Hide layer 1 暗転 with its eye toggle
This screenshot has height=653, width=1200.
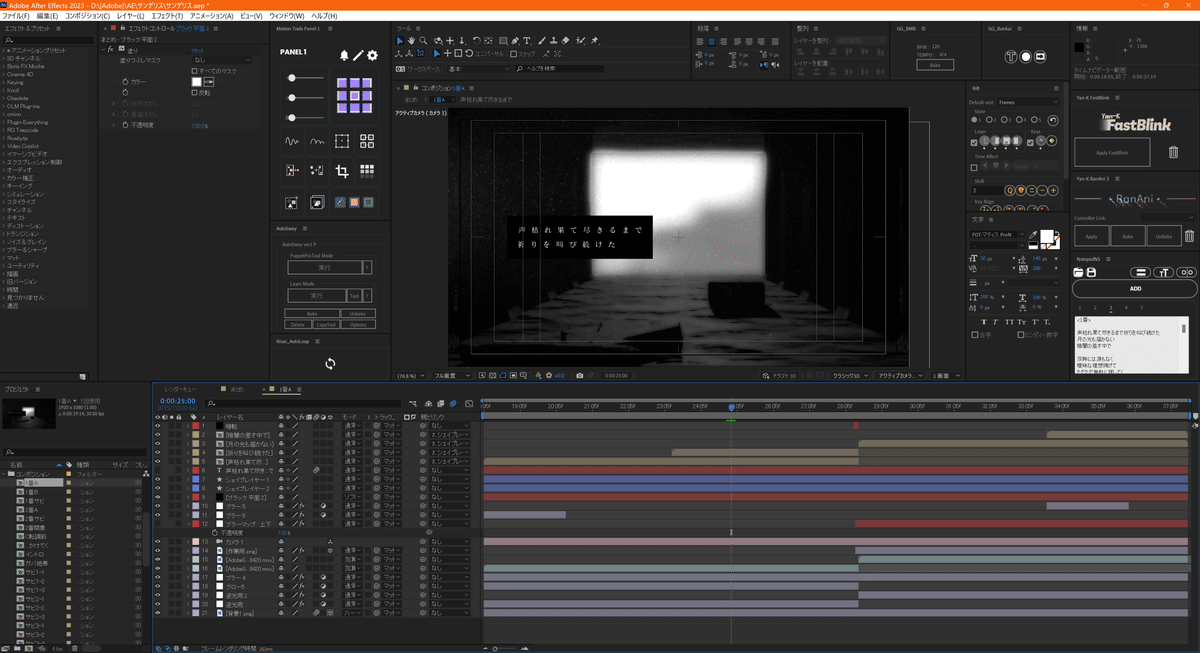pos(157,426)
